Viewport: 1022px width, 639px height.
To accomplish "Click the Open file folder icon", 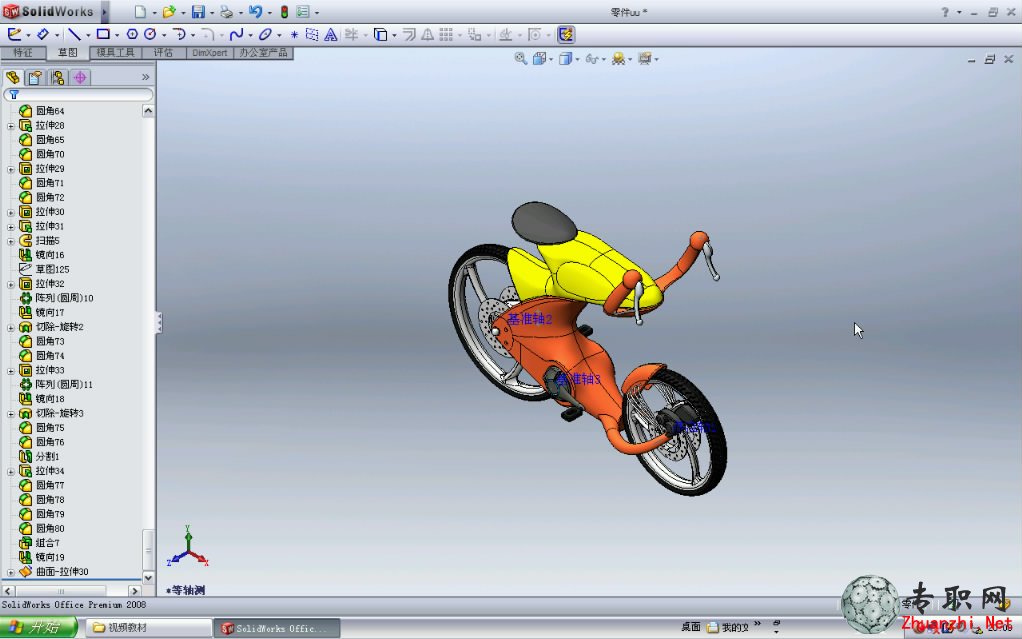I will coord(169,12).
